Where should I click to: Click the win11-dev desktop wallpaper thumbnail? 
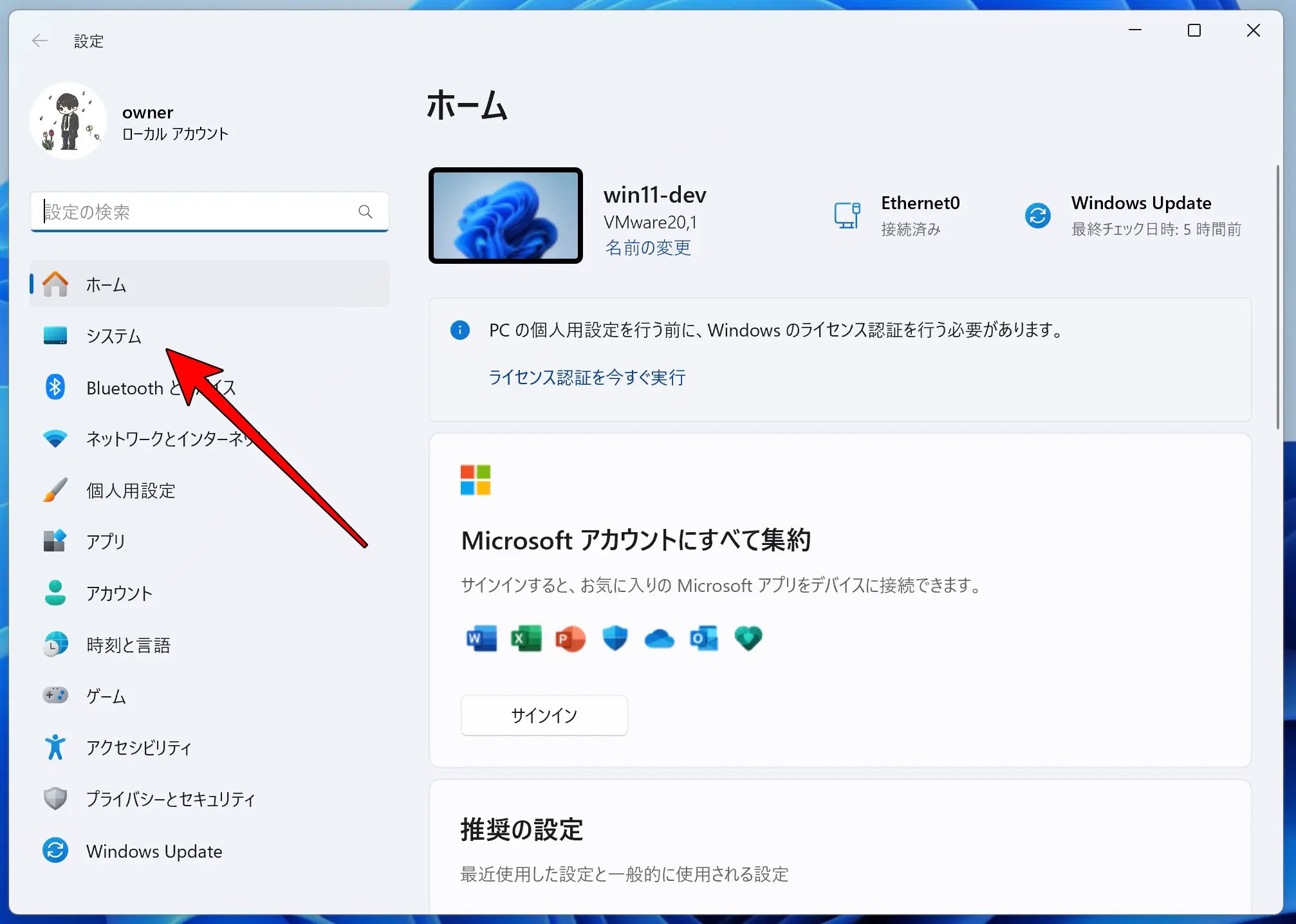pos(506,216)
